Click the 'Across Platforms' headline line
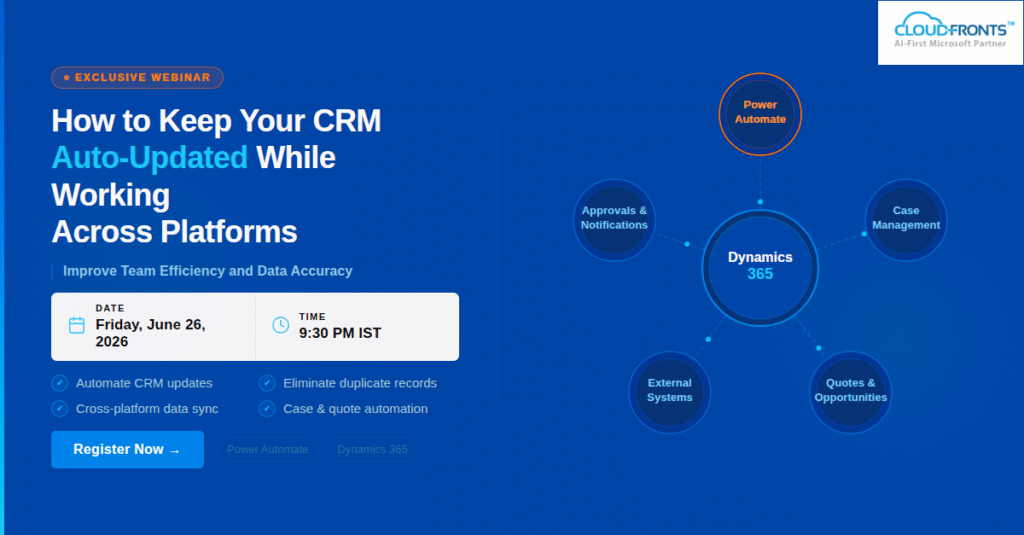Image resolution: width=1024 pixels, height=535 pixels. [x=174, y=232]
